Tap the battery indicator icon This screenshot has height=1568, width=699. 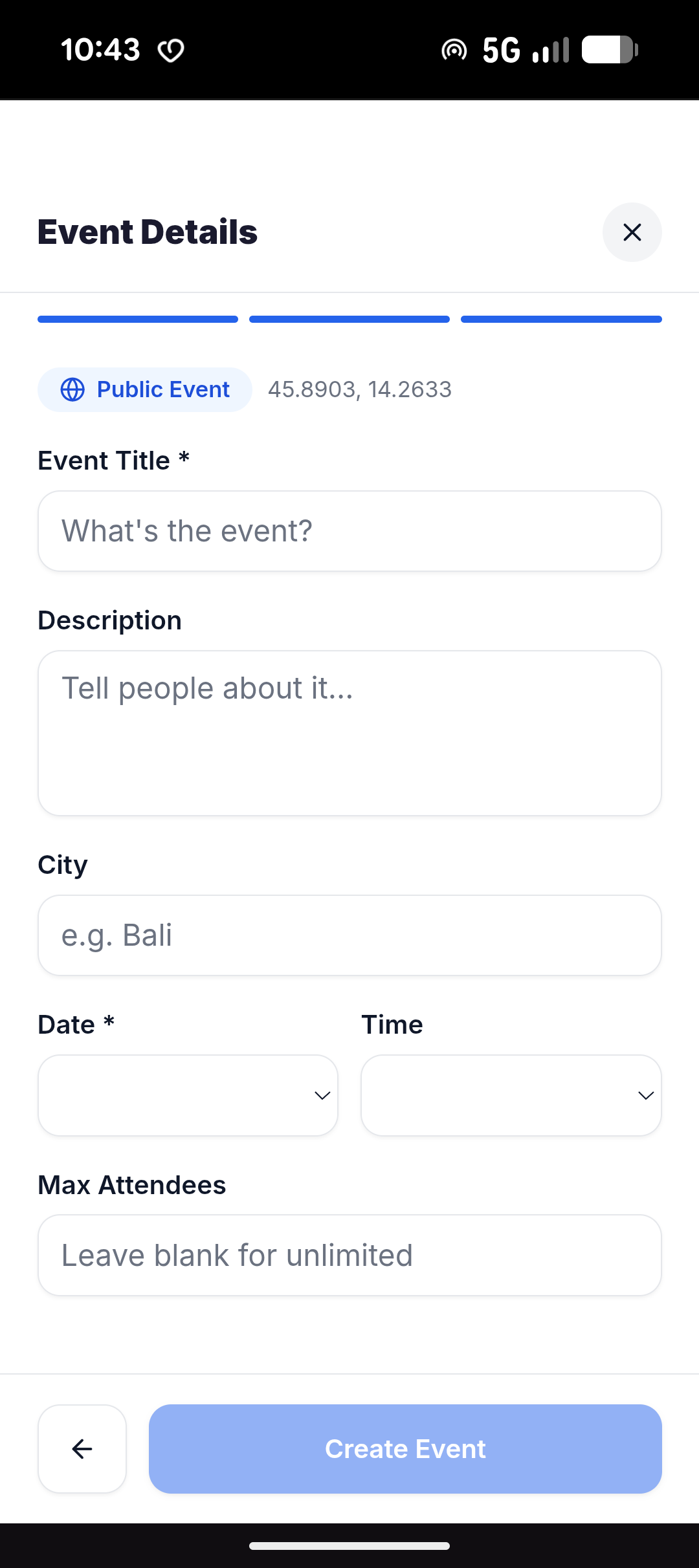click(610, 50)
